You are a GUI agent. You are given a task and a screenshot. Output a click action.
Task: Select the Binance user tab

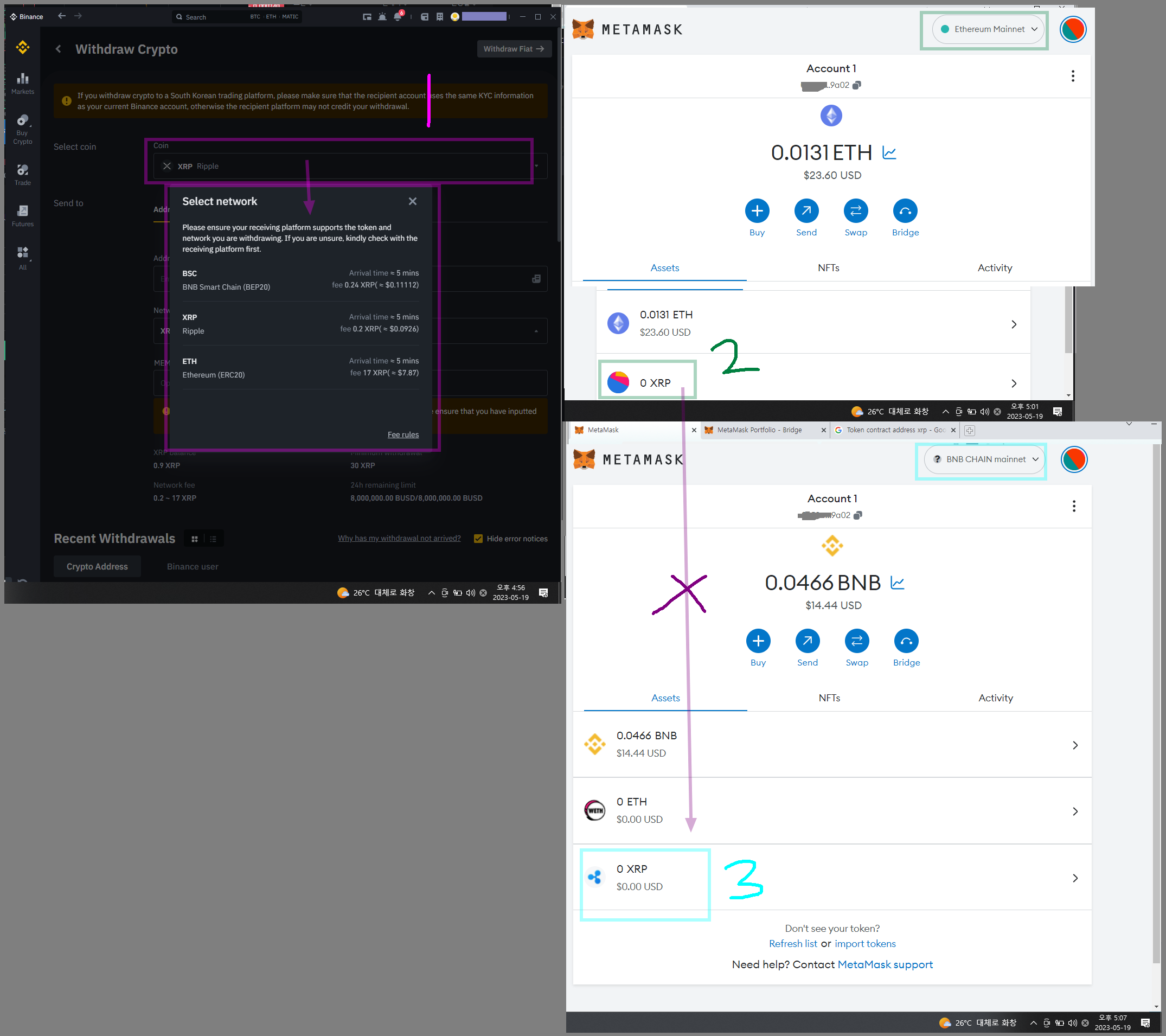(x=192, y=566)
